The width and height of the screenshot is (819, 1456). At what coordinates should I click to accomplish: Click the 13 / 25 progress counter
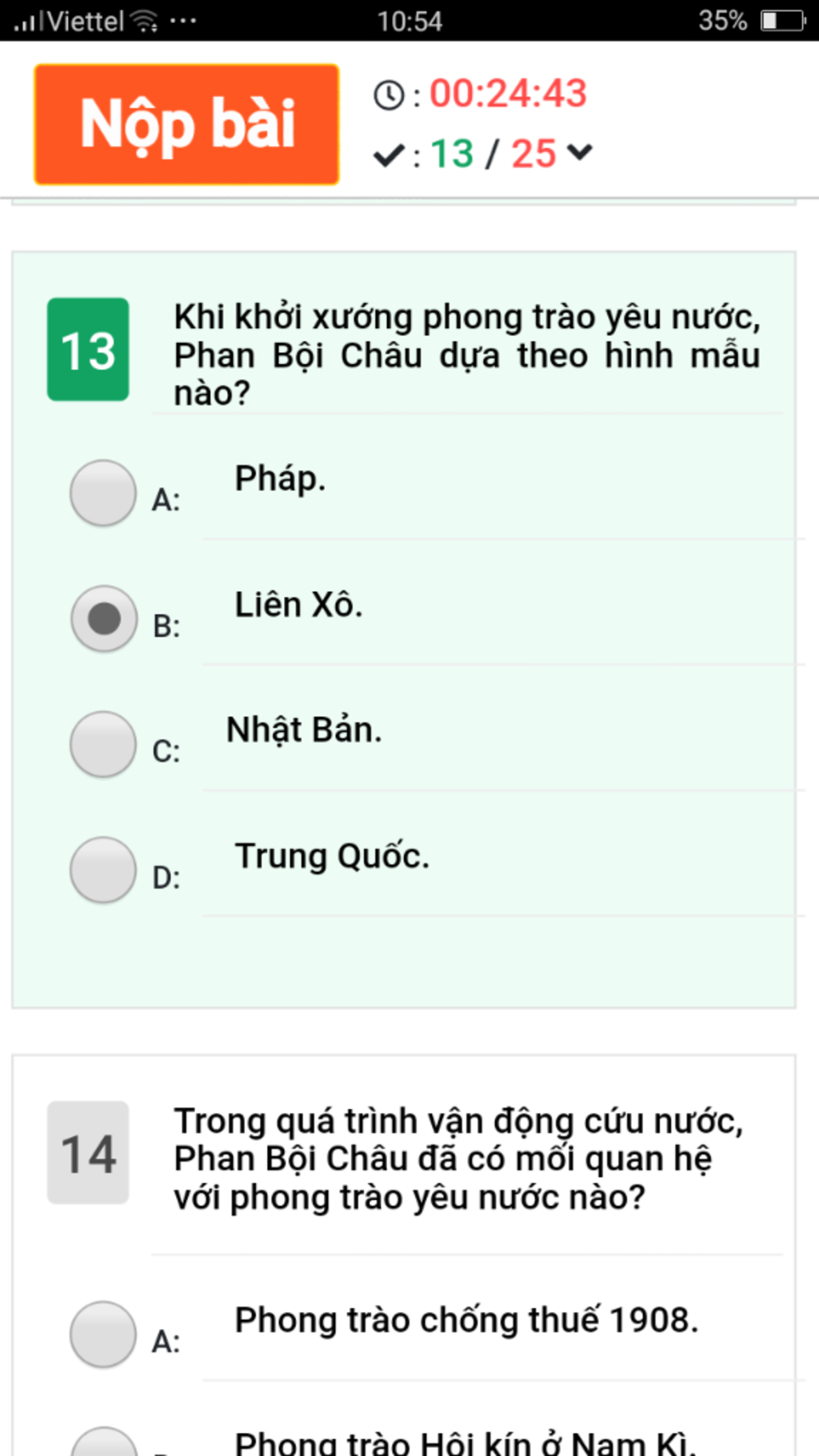[493, 154]
